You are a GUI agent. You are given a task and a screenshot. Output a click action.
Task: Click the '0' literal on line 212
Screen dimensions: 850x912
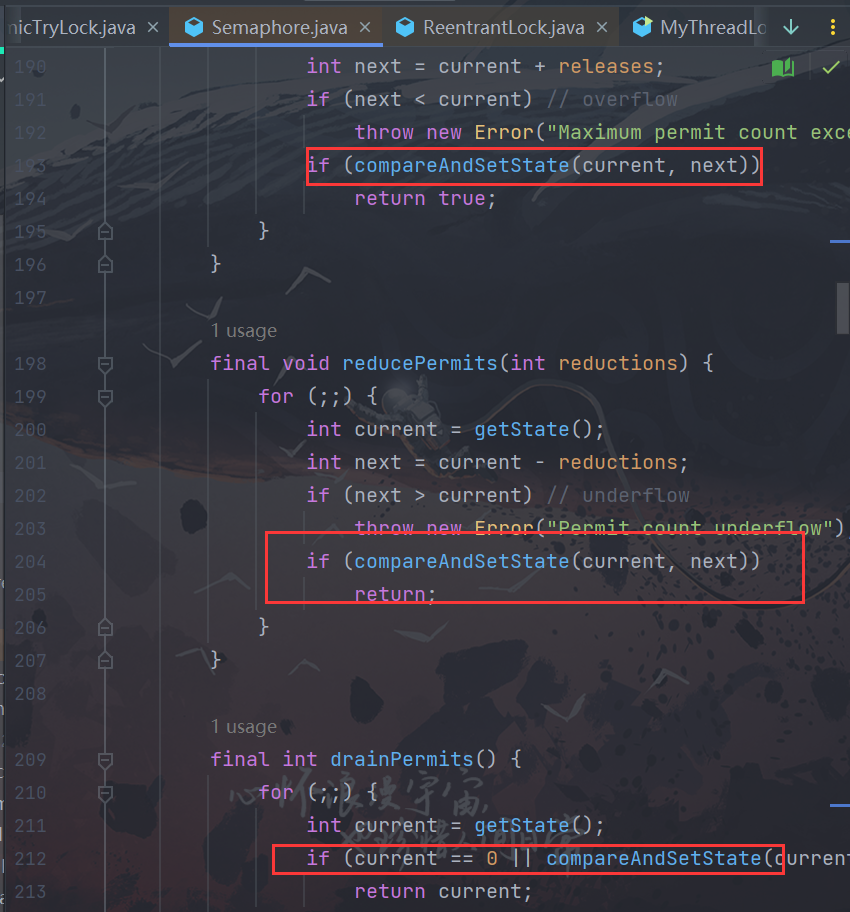click(492, 858)
